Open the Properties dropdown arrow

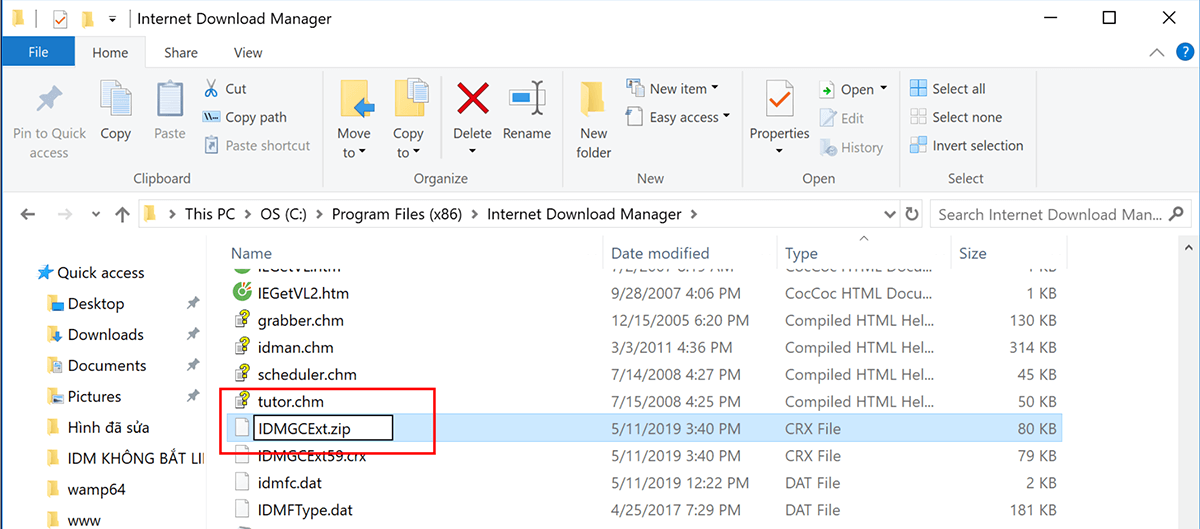tap(779, 152)
